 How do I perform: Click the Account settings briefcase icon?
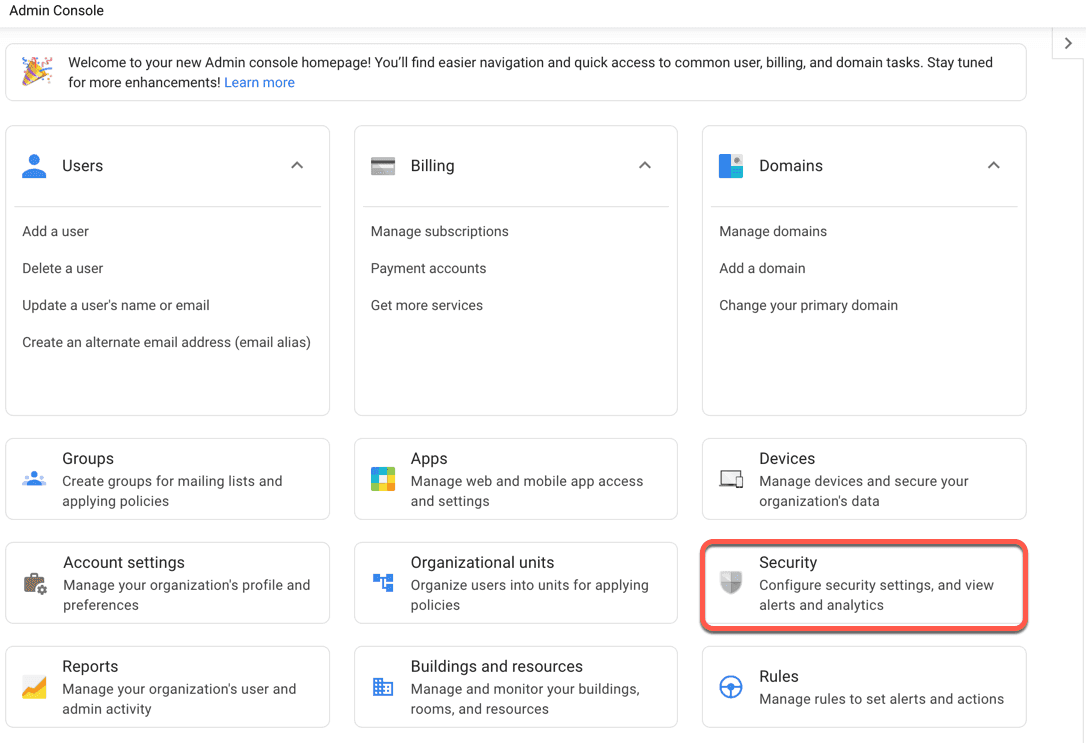35,584
